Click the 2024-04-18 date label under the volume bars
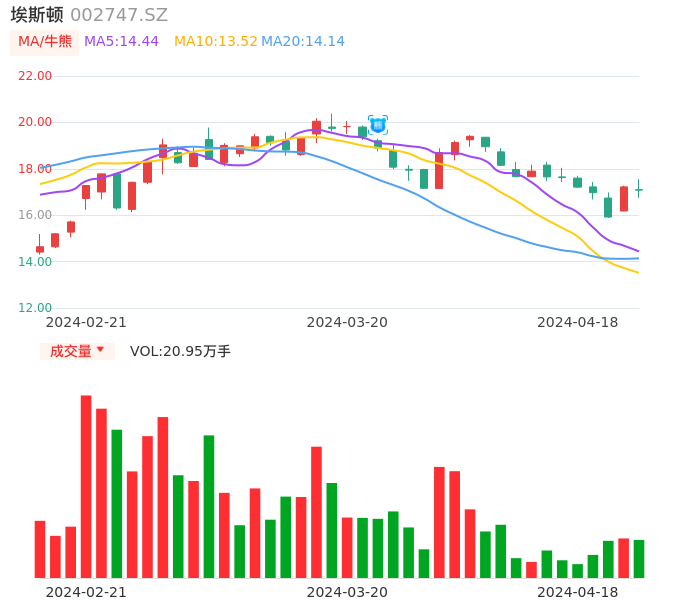The image size is (686, 606). 577,592
